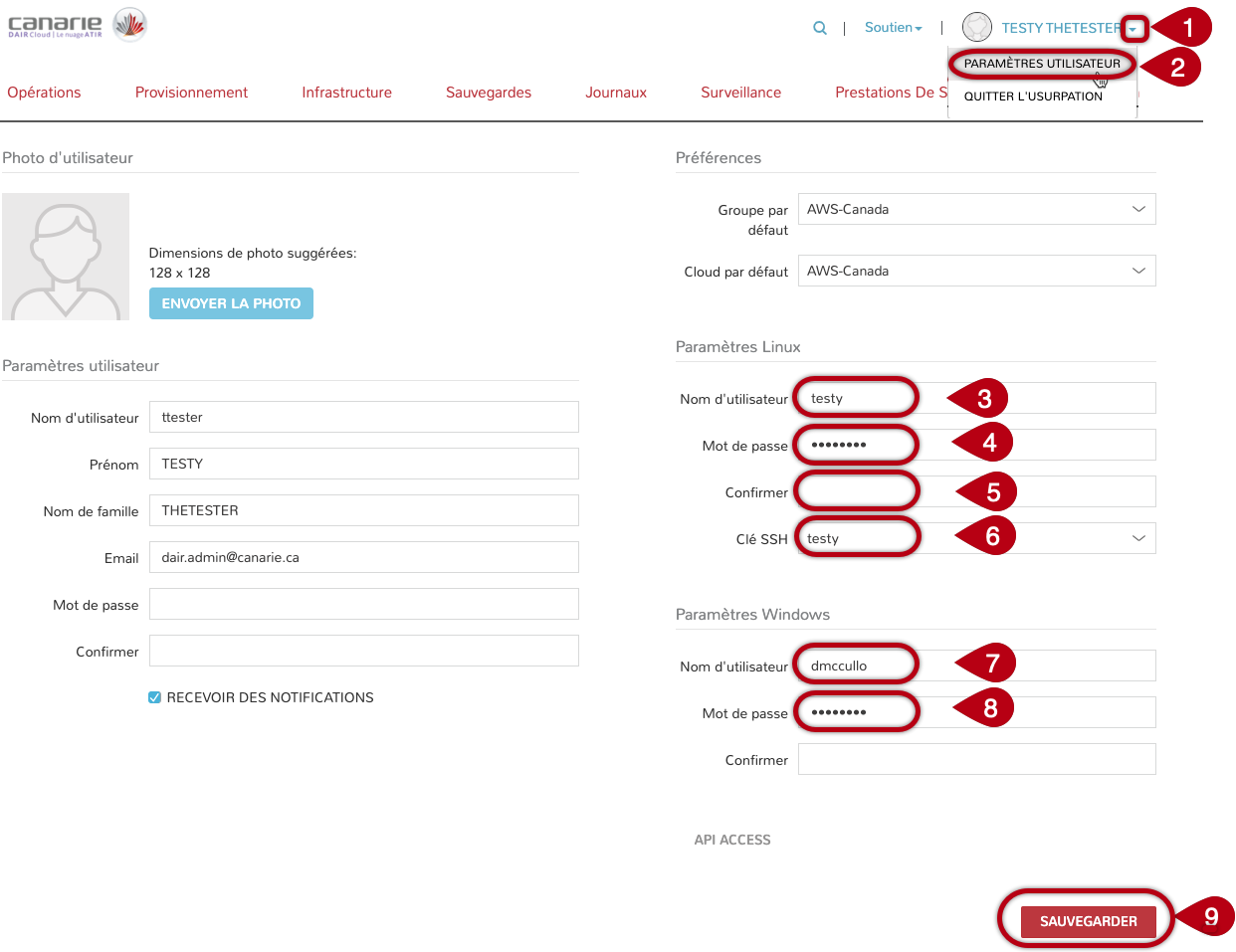The height and width of the screenshot is (952, 1236).
Task: Click the Sauvegarder button
Action: (x=1088, y=921)
